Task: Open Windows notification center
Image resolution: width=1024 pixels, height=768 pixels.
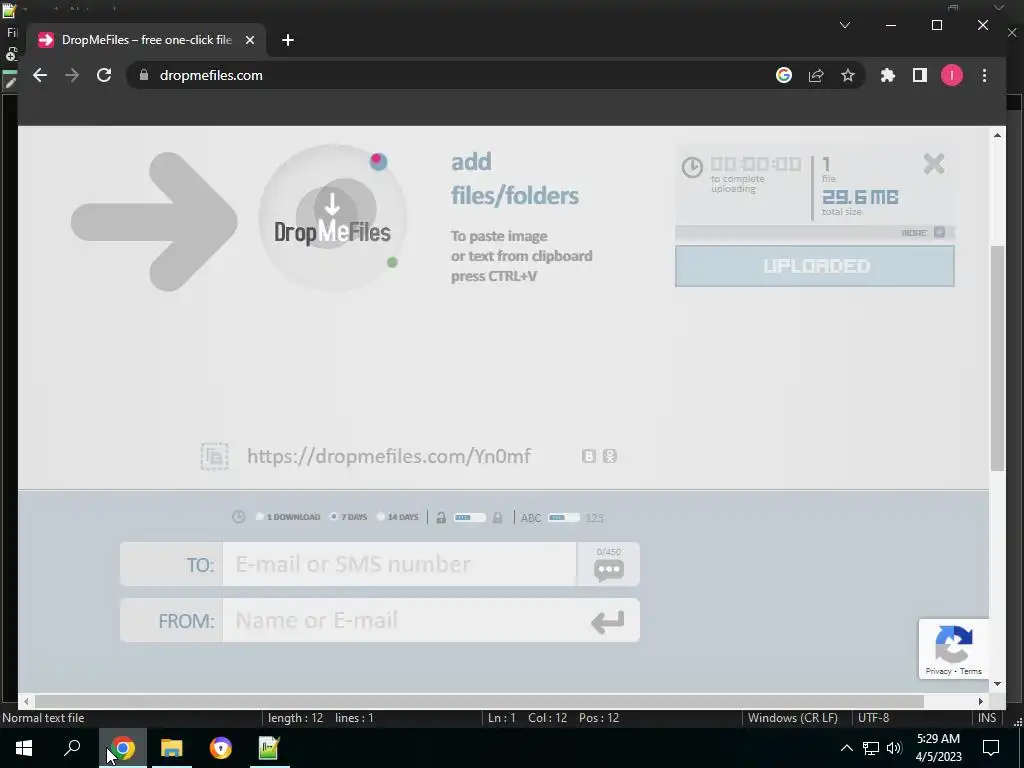Action: point(991,748)
